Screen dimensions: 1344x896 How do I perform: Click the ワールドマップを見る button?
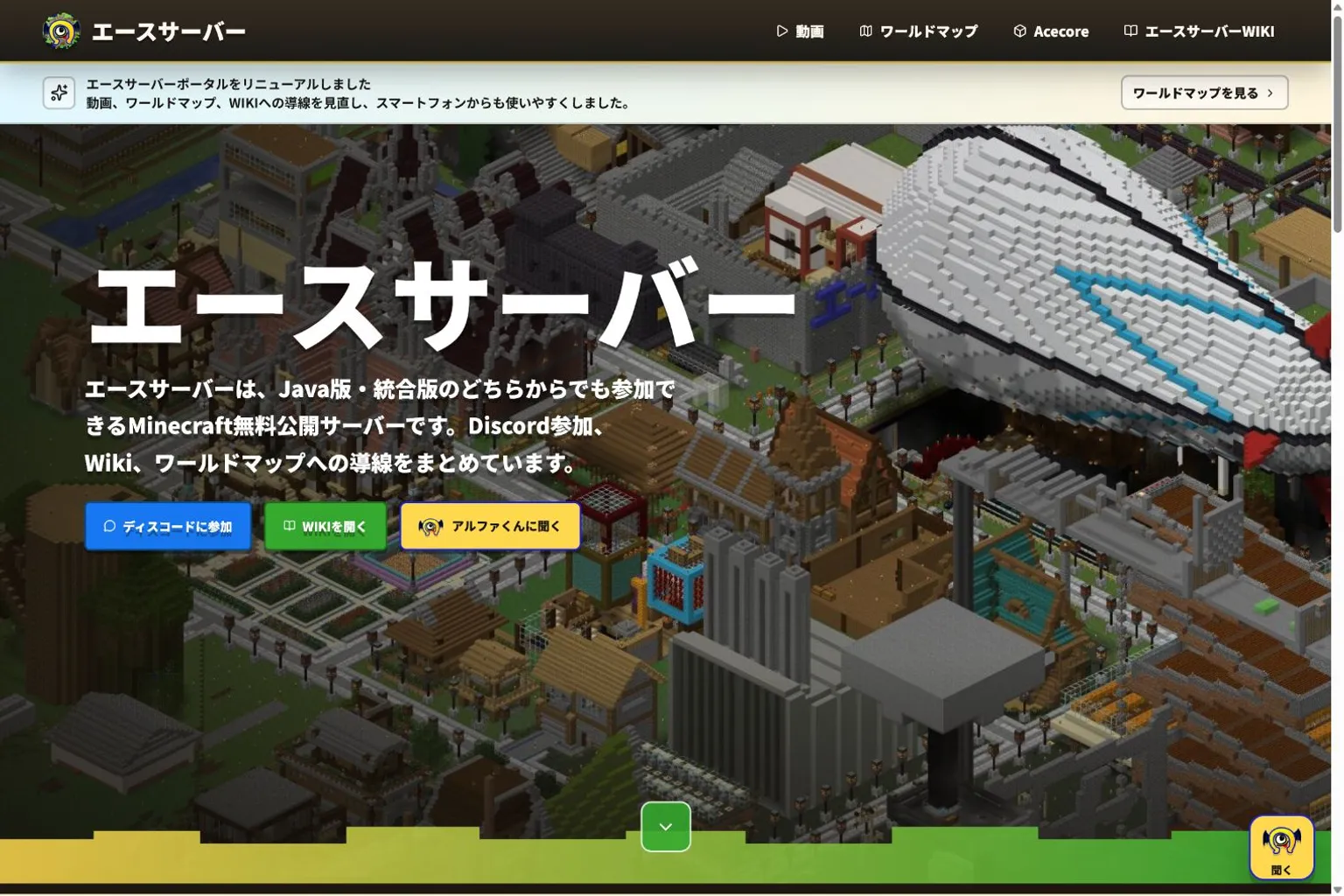(x=1204, y=93)
